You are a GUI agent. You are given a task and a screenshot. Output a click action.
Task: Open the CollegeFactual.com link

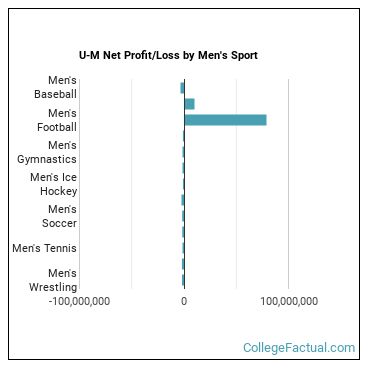[299, 348]
